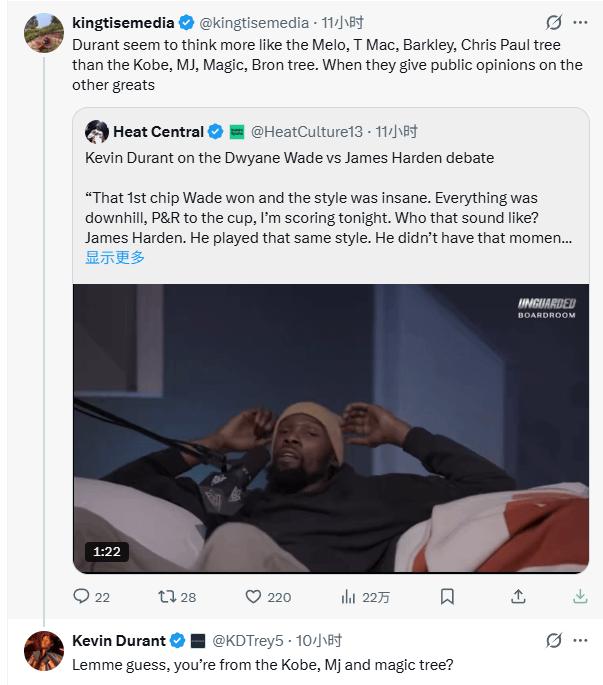Click the Grok icon on Kevin Durant's reply
The image size is (603, 685).
(553, 640)
